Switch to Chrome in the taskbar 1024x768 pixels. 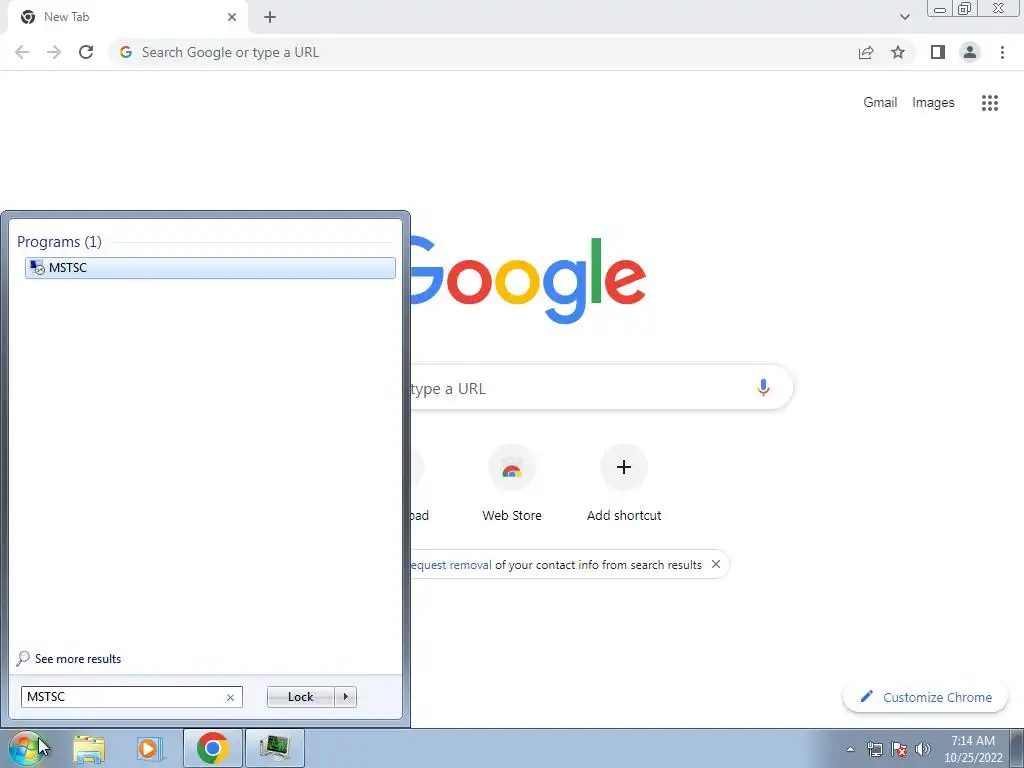tap(213, 748)
